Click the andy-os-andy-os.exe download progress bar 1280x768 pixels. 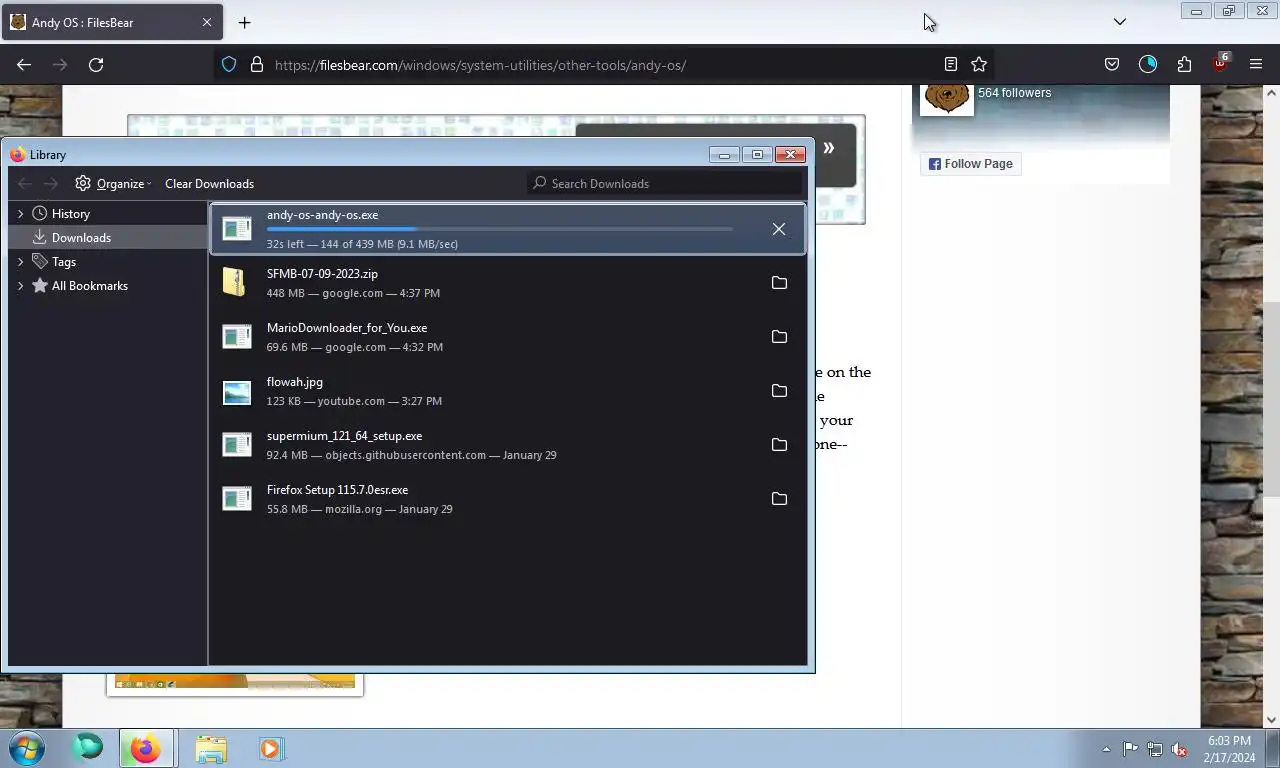click(x=499, y=229)
